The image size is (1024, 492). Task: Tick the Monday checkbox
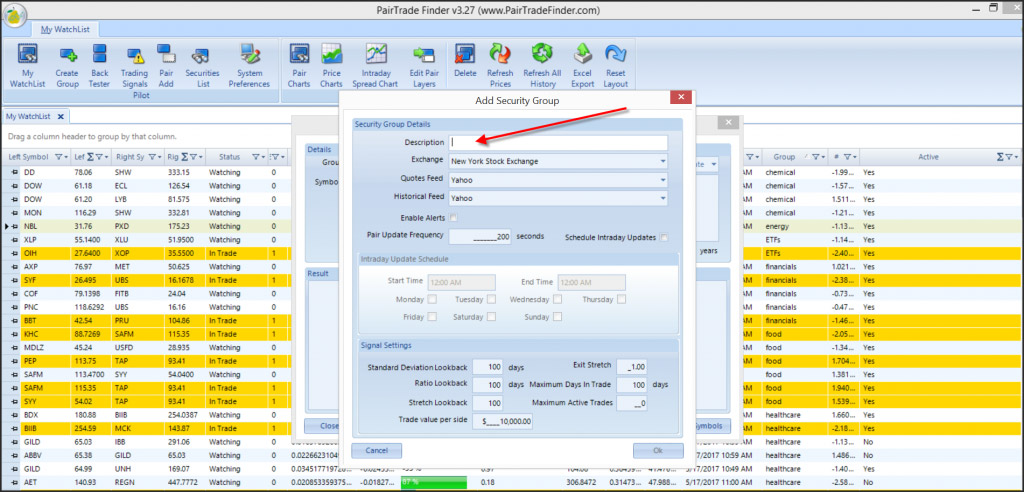tap(432, 299)
